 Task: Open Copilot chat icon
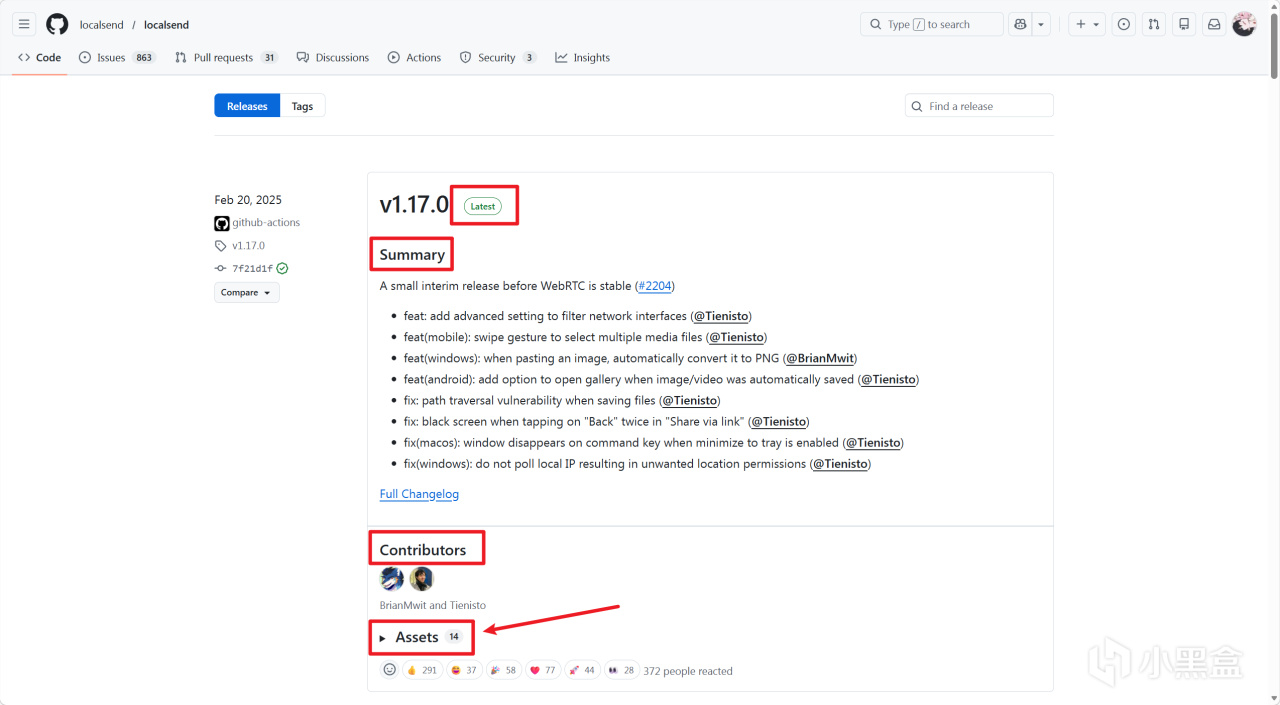1020,24
